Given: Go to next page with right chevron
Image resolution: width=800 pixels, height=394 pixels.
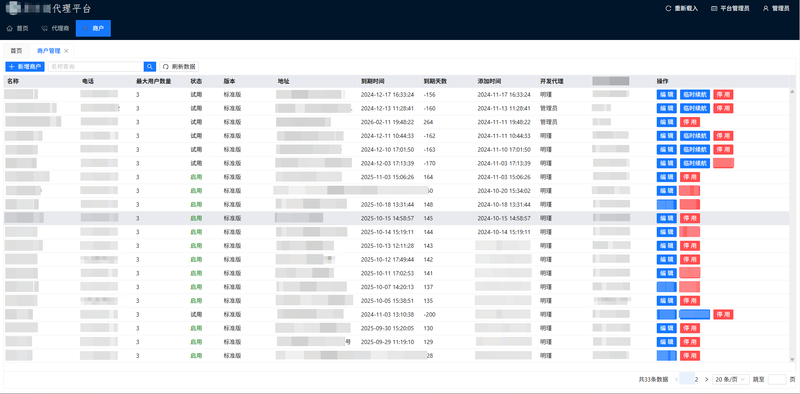Looking at the screenshot, I should tap(707, 379).
